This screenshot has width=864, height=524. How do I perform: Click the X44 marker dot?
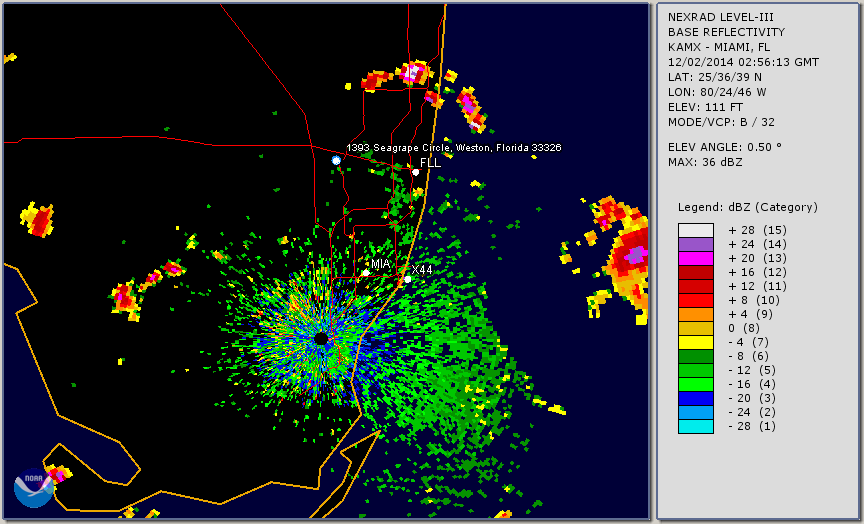click(x=408, y=280)
